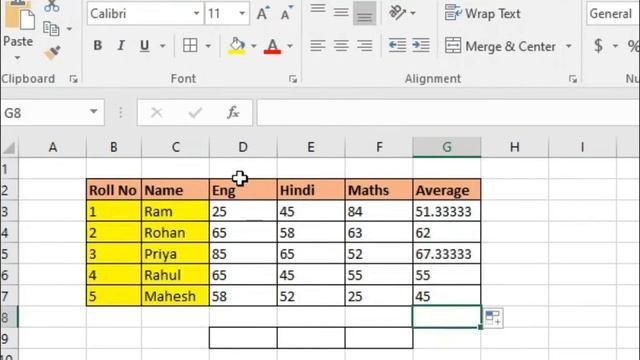Select the Maths value 84

(379, 211)
